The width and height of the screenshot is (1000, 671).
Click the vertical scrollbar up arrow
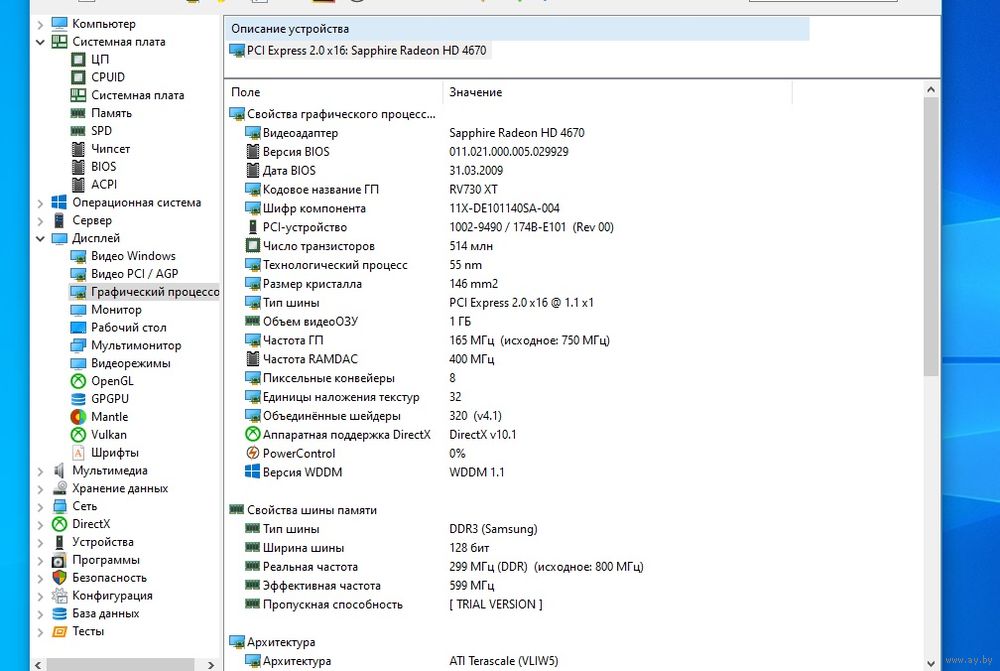point(930,90)
